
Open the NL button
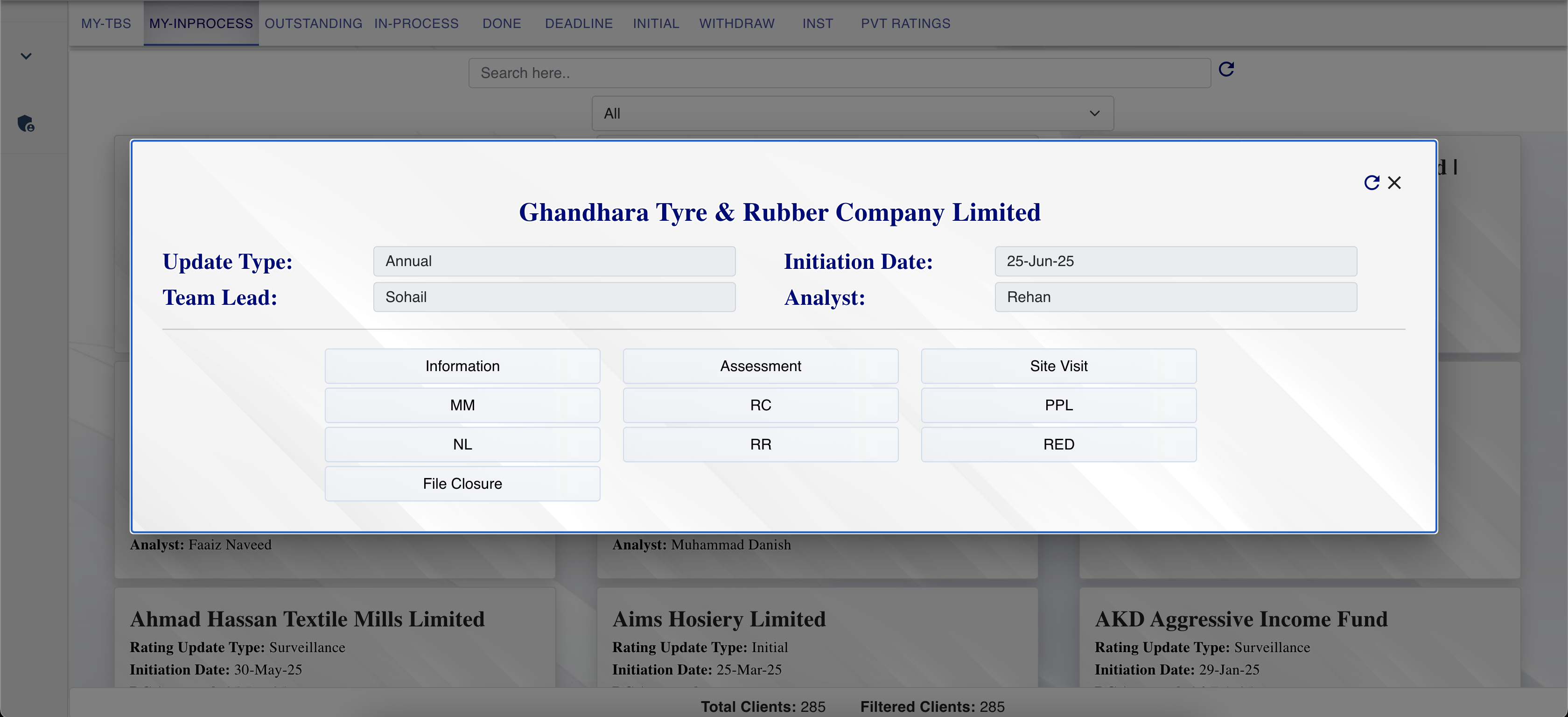coord(462,444)
